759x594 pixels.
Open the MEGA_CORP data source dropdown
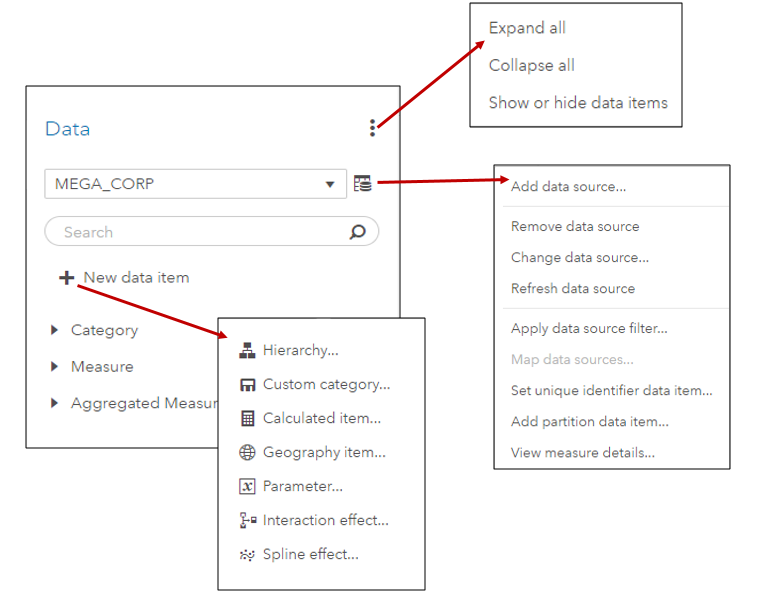329,185
